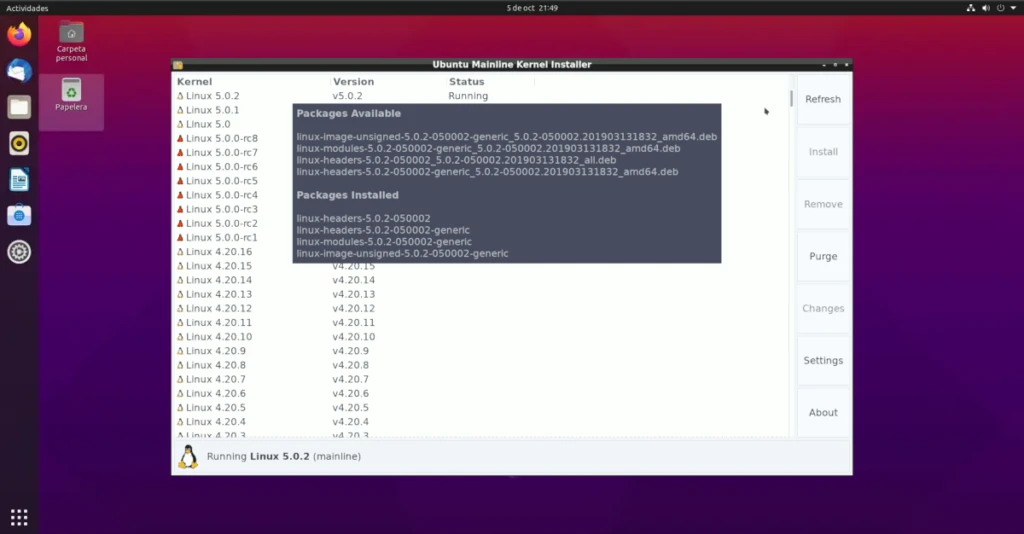Click the Changes button

click(x=823, y=308)
